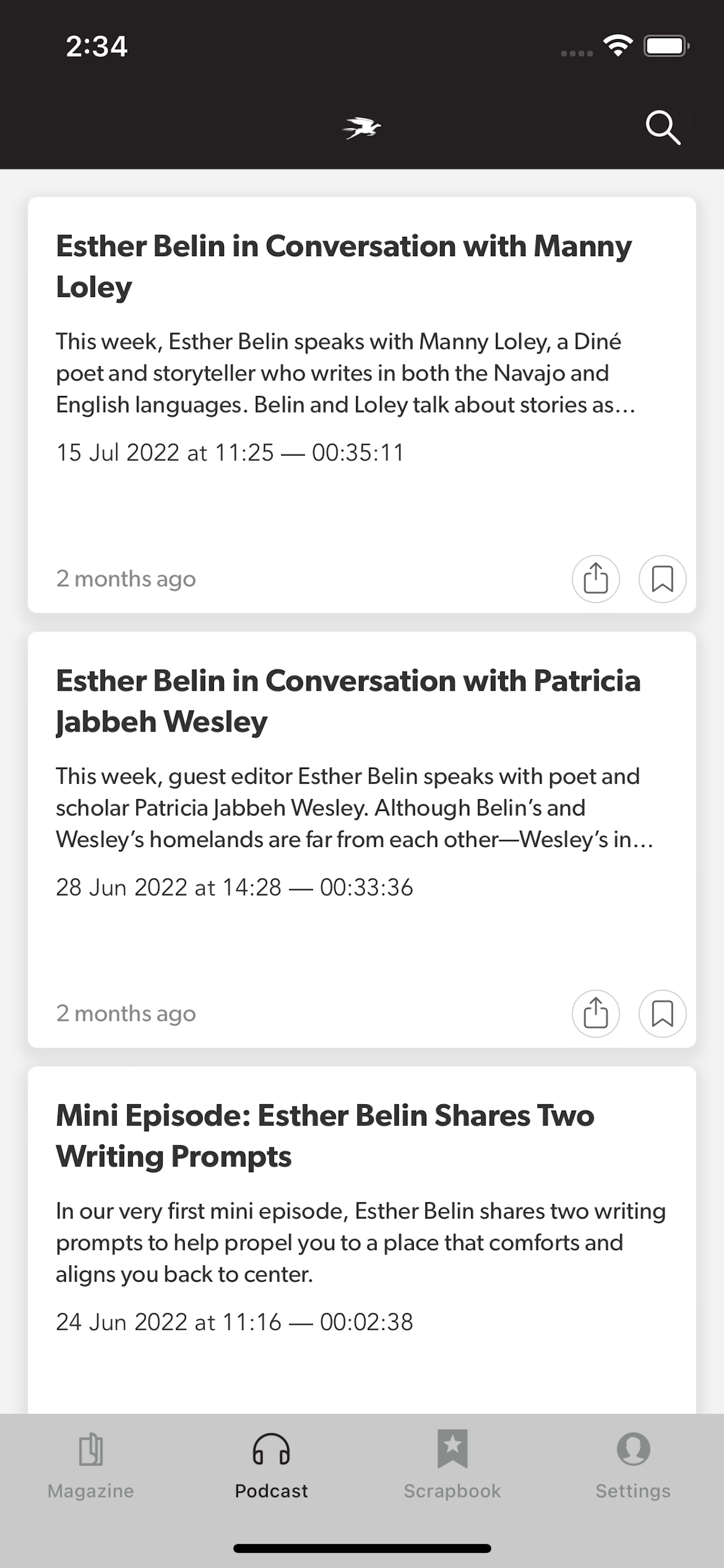Bookmark the Manny Loley episode
724x1568 pixels.
pos(662,578)
